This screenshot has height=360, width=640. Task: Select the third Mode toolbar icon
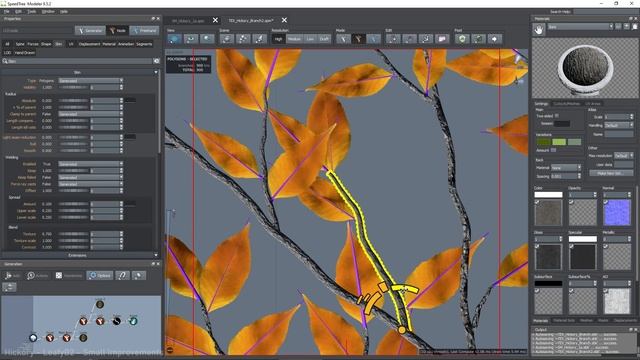point(373,39)
